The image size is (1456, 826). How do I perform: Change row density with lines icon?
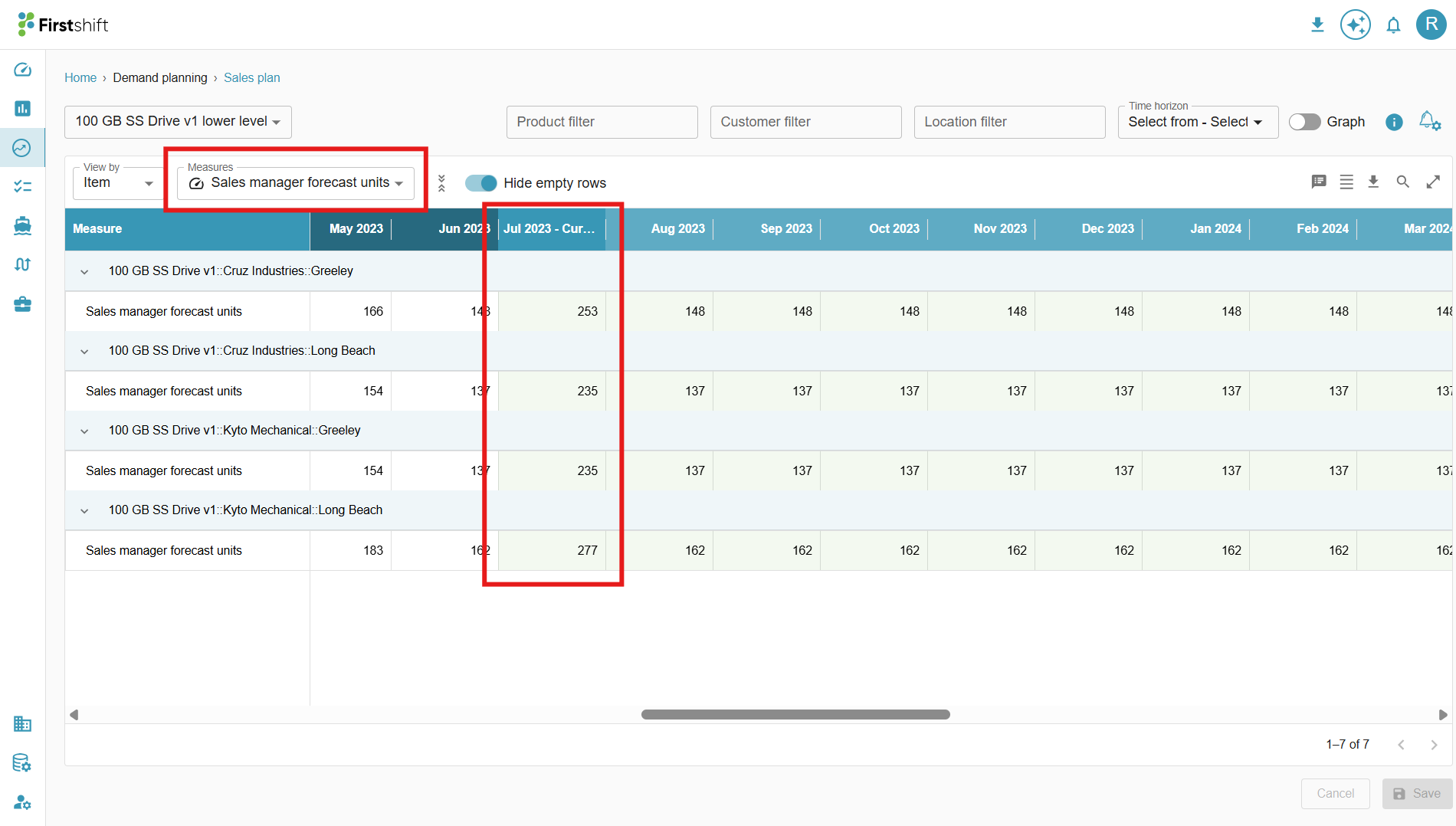[x=1346, y=182]
